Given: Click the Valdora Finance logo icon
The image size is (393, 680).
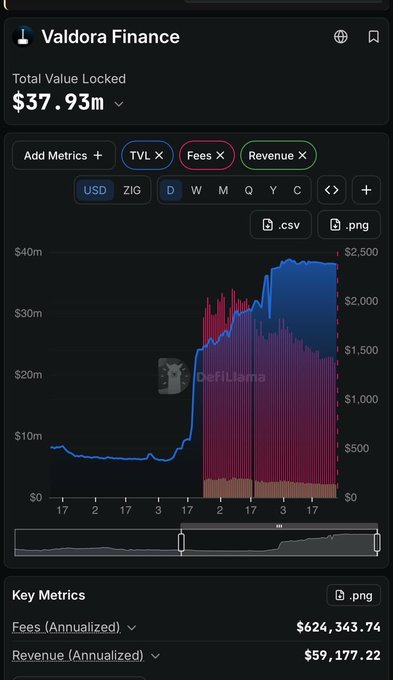Looking at the screenshot, I should 23,36.
